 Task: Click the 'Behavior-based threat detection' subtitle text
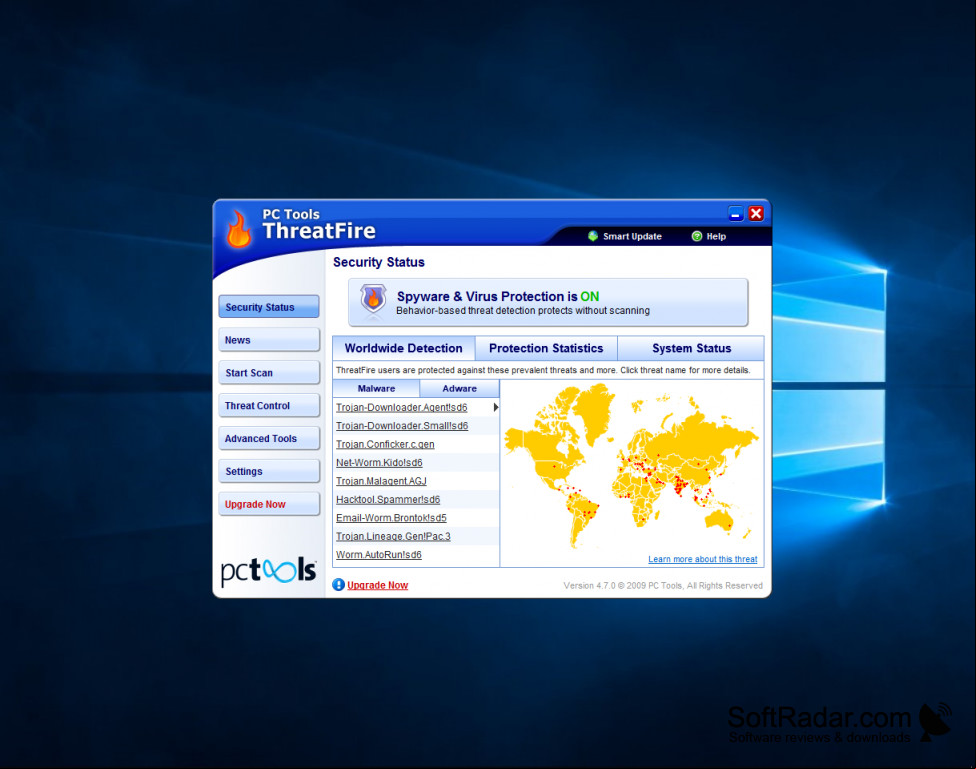[x=523, y=310]
